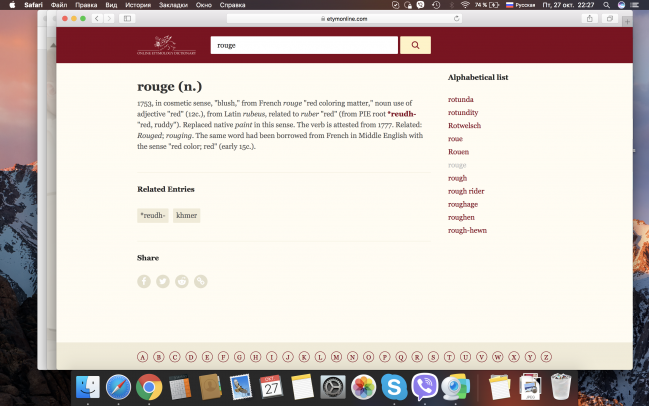This screenshot has height=406, width=649.
Task: Share entry on Reddit
Action: pyautogui.click(x=182, y=282)
